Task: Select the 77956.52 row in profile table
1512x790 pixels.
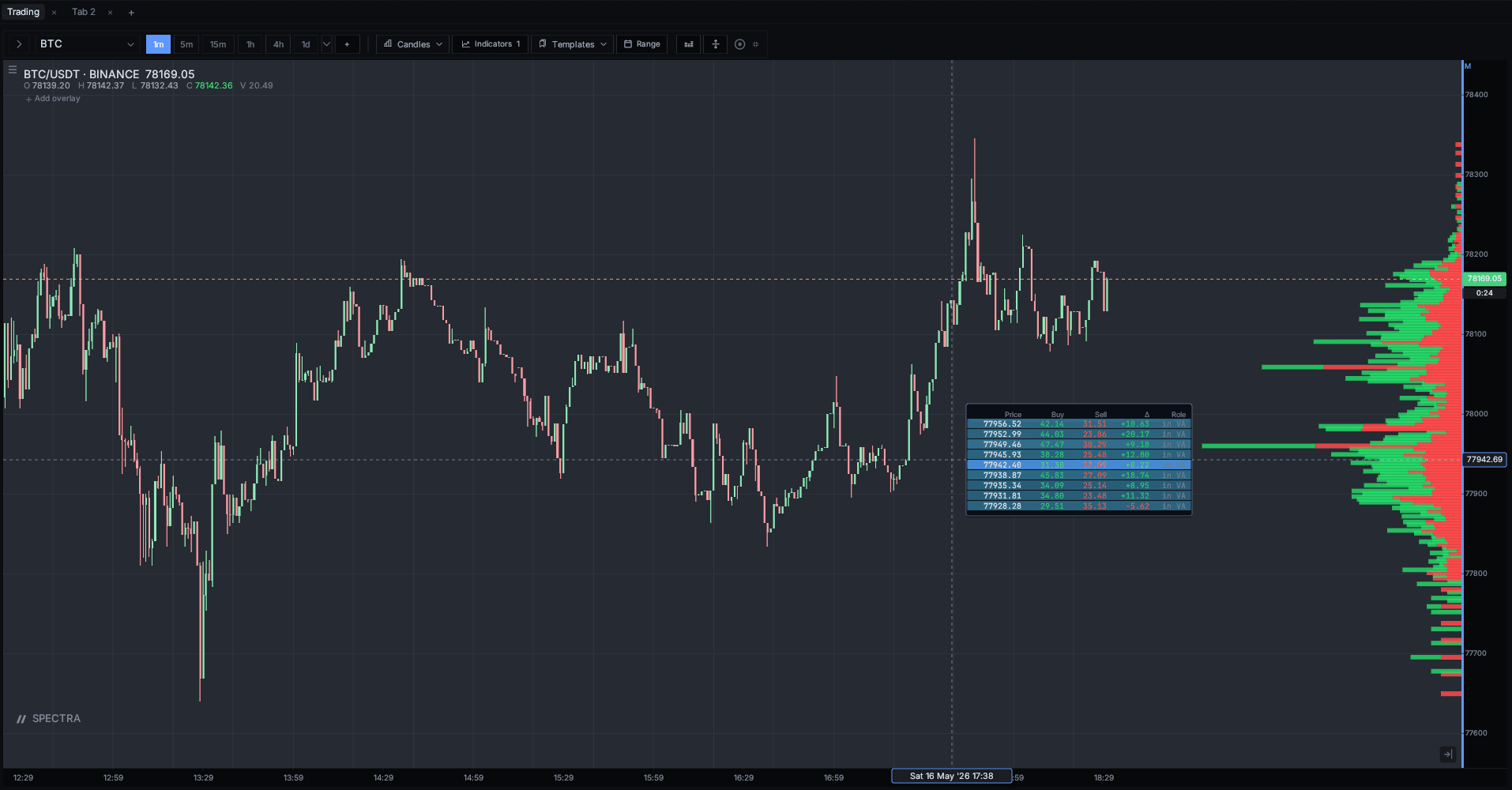Action: pyautogui.click(x=1078, y=424)
